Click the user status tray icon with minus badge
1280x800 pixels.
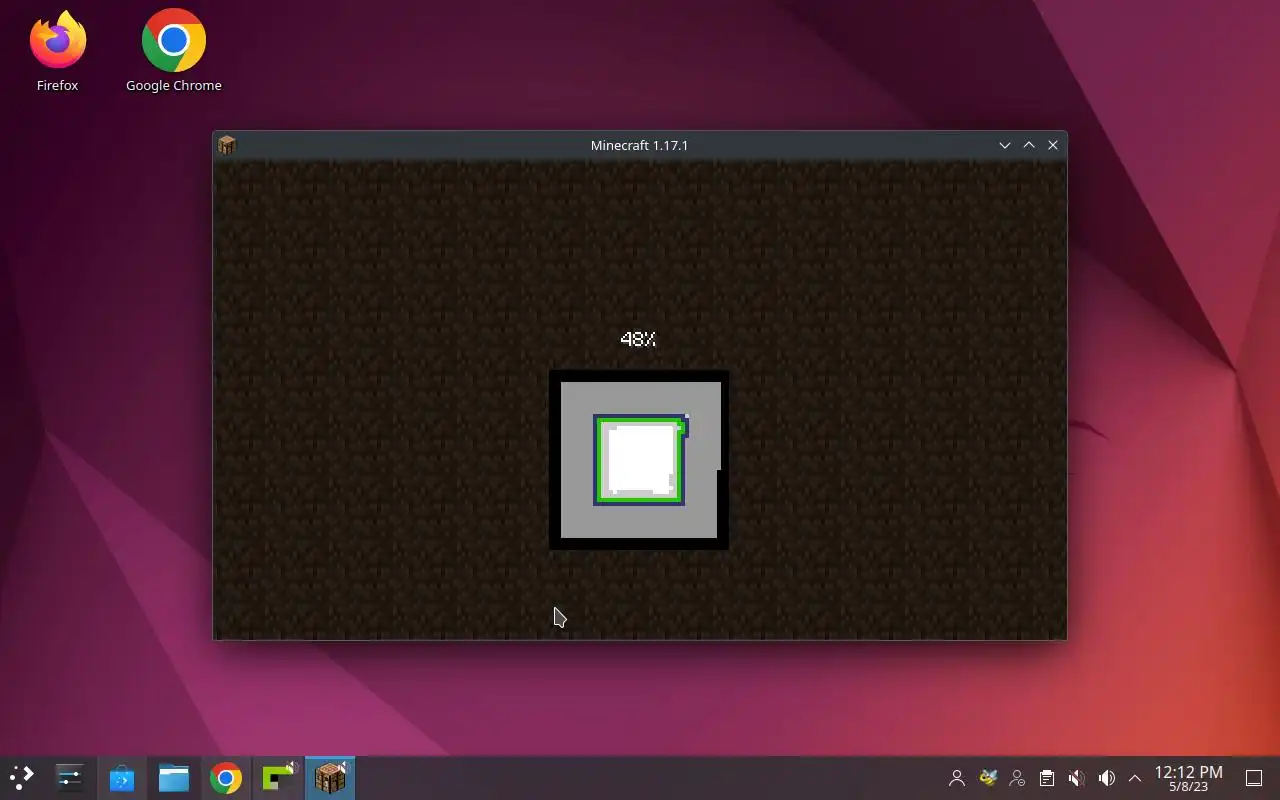(1018, 778)
